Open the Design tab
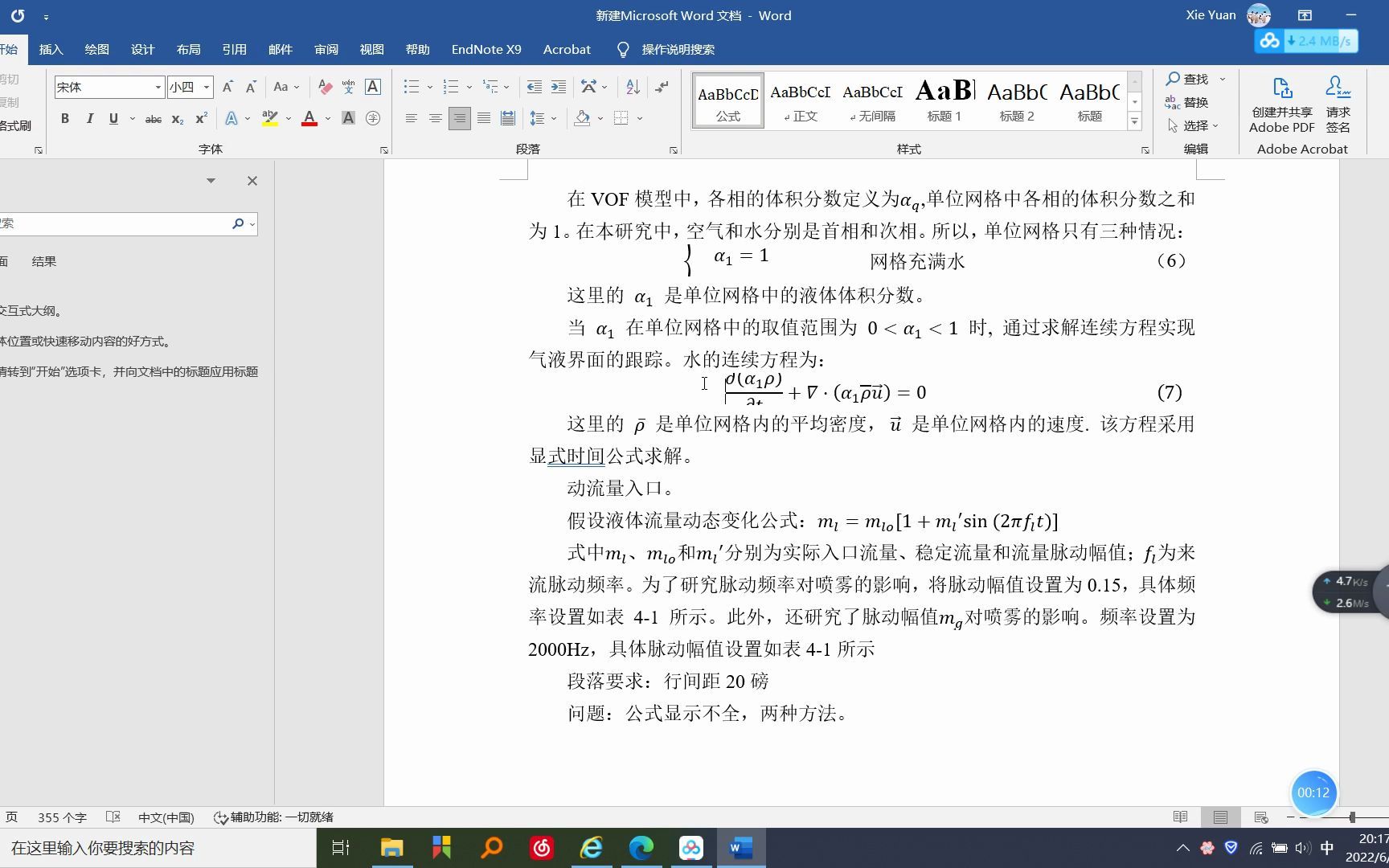Screen dimensions: 1389x868 (x=142, y=50)
